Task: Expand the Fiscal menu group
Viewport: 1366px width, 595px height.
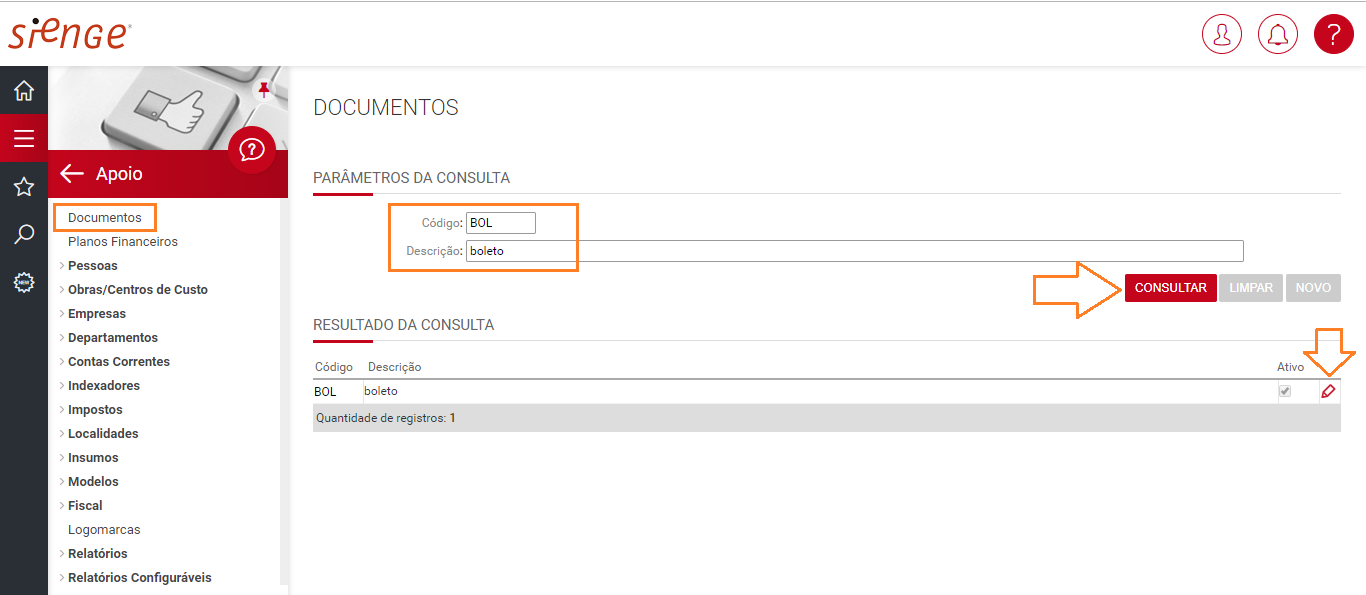Action: tap(85, 506)
